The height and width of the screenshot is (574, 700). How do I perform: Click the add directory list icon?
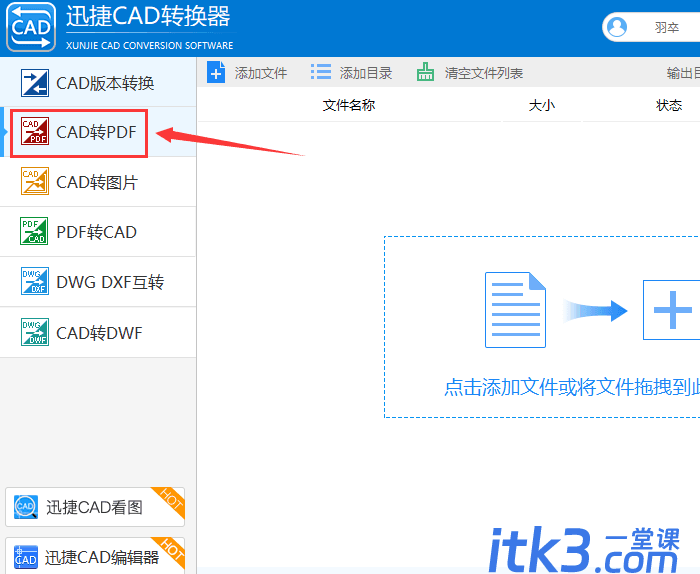[x=321, y=72]
